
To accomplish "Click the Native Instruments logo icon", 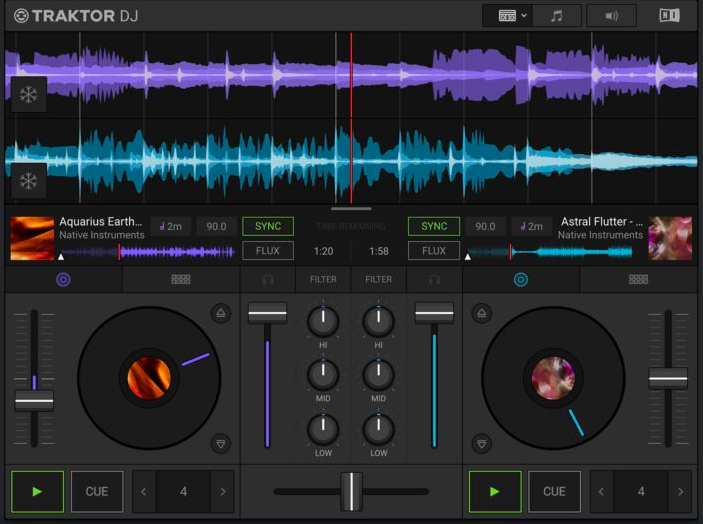I will click(669, 16).
